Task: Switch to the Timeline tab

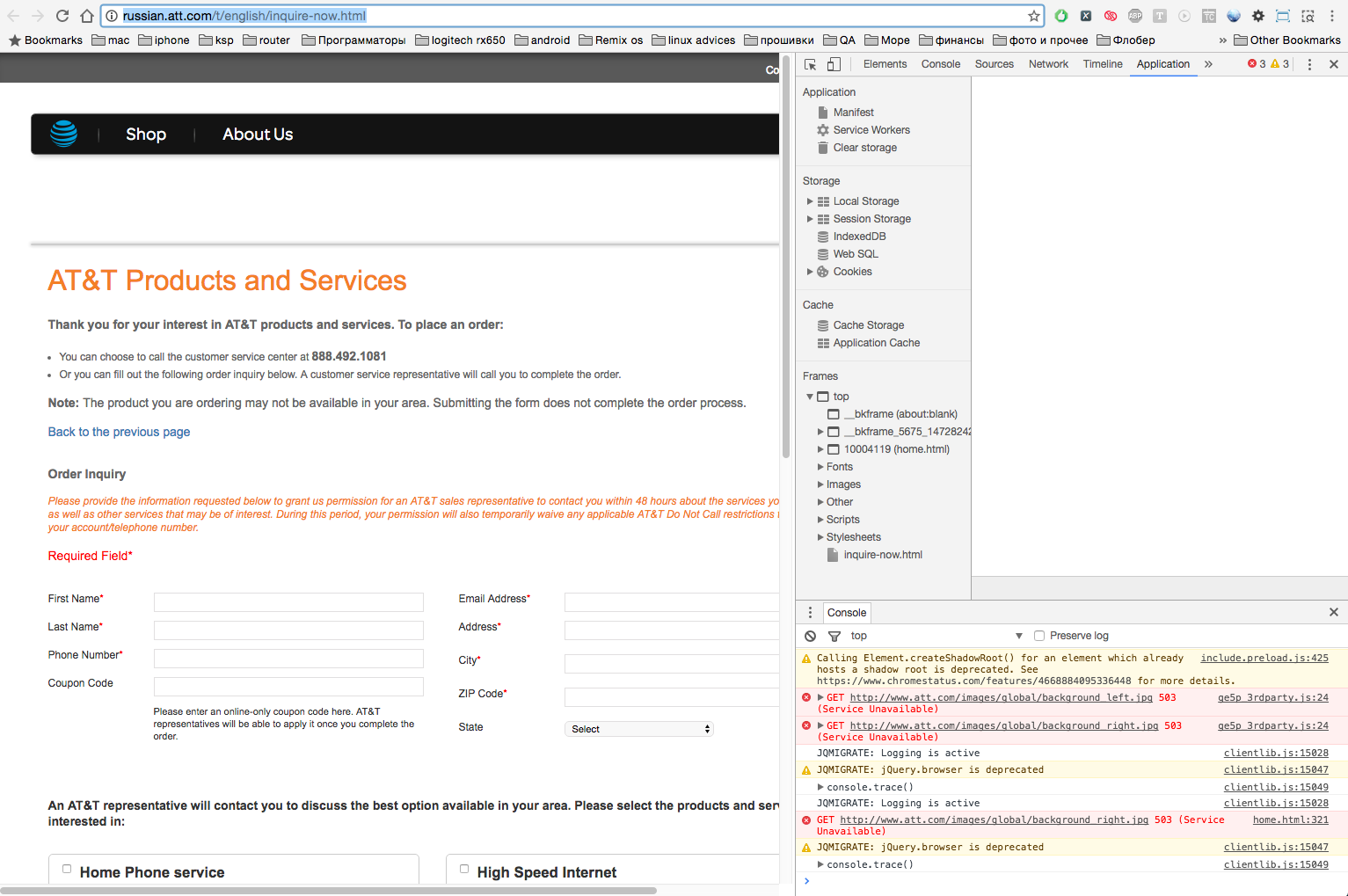Action: click(1103, 64)
